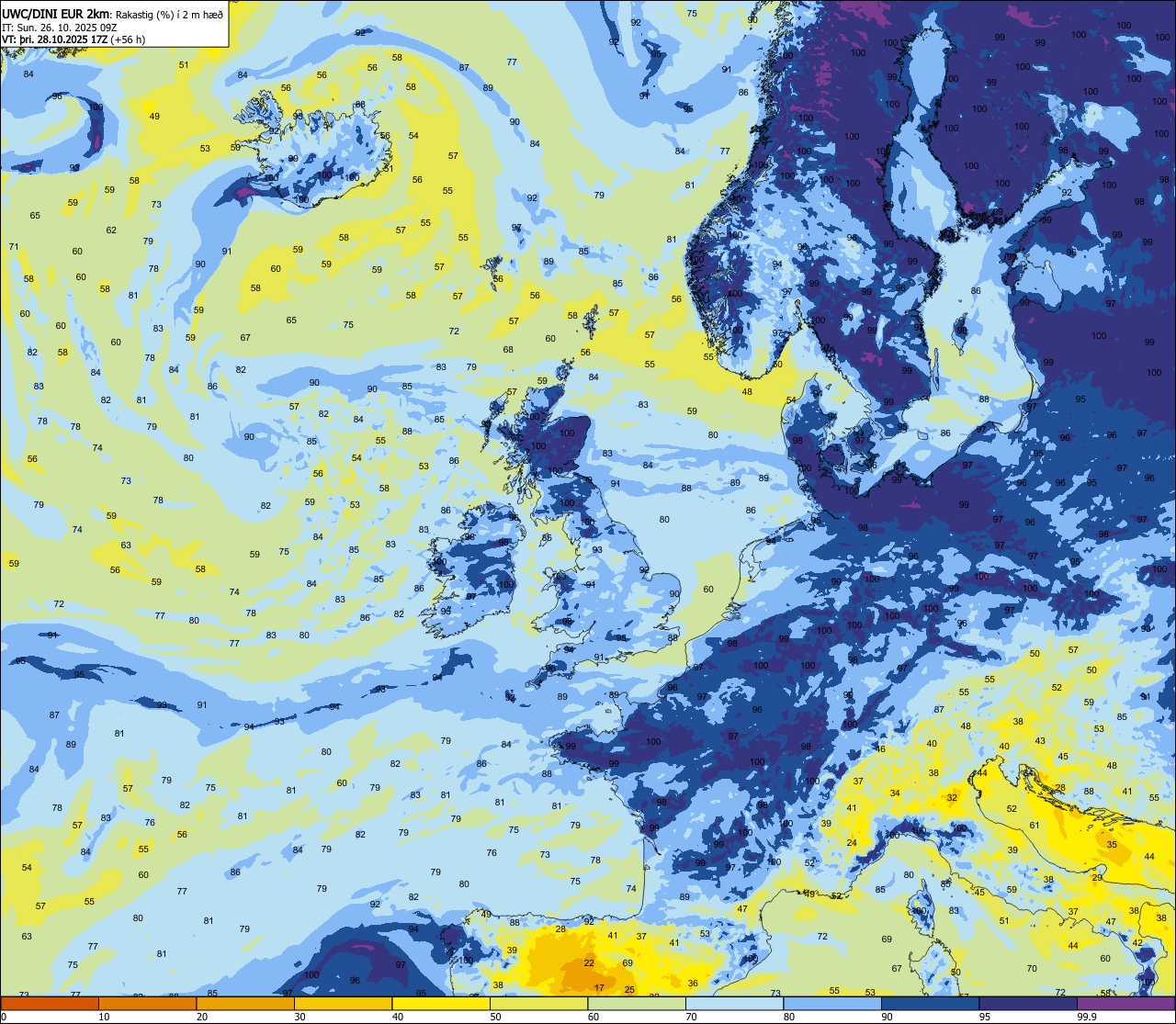The height and width of the screenshot is (1024, 1176).
Task: Click the '71' humidity value on the map
Action: 14,246
